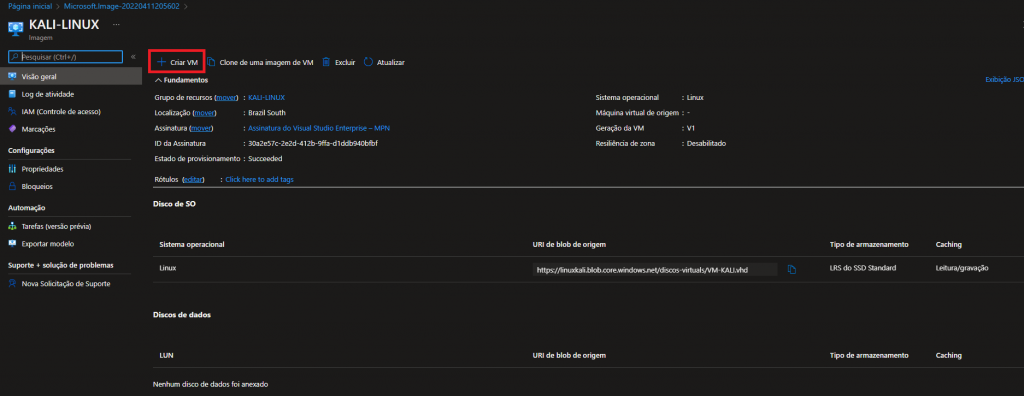
Task: Click the Atualizar refresh button
Action: pyautogui.click(x=384, y=62)
